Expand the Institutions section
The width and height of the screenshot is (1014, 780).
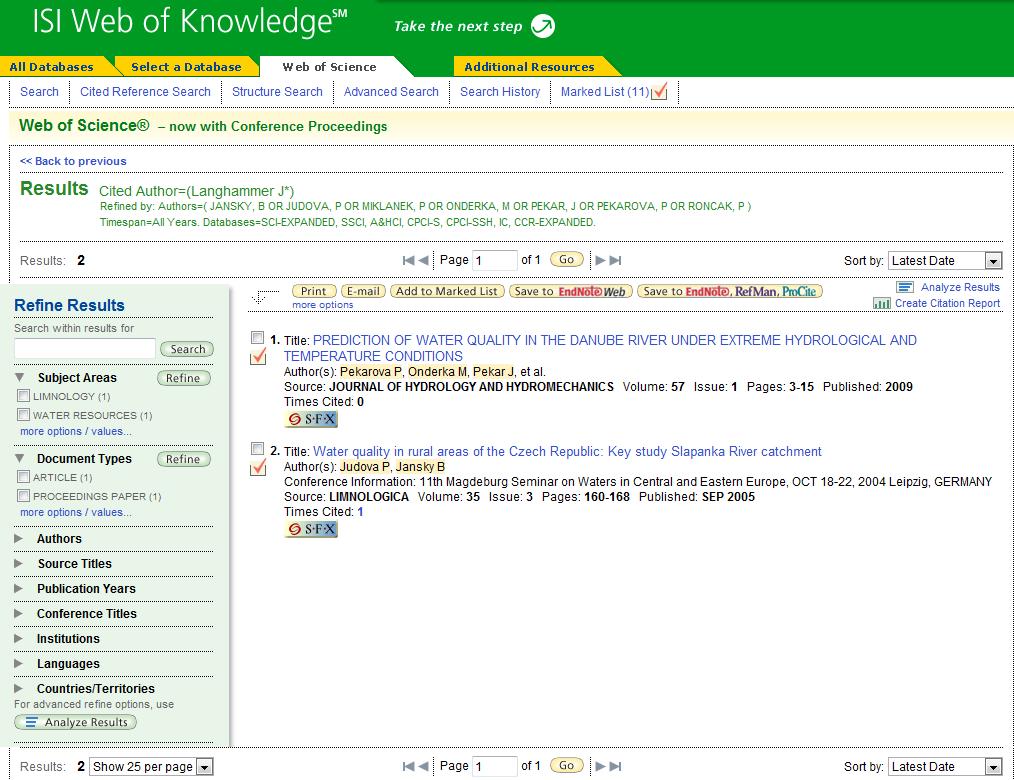[19, 638]
